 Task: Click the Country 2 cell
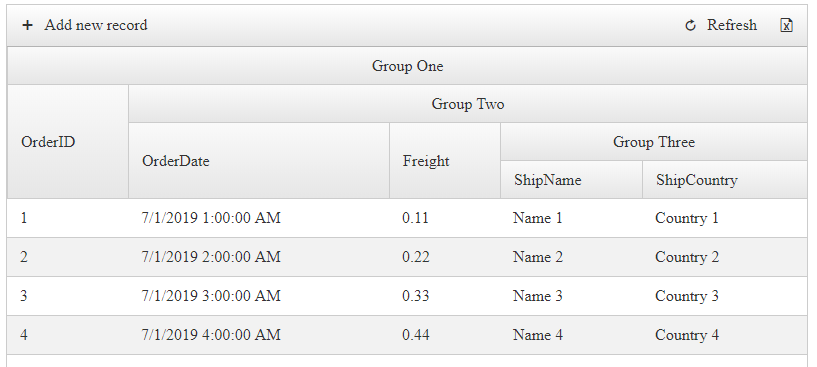coord(725,257)
